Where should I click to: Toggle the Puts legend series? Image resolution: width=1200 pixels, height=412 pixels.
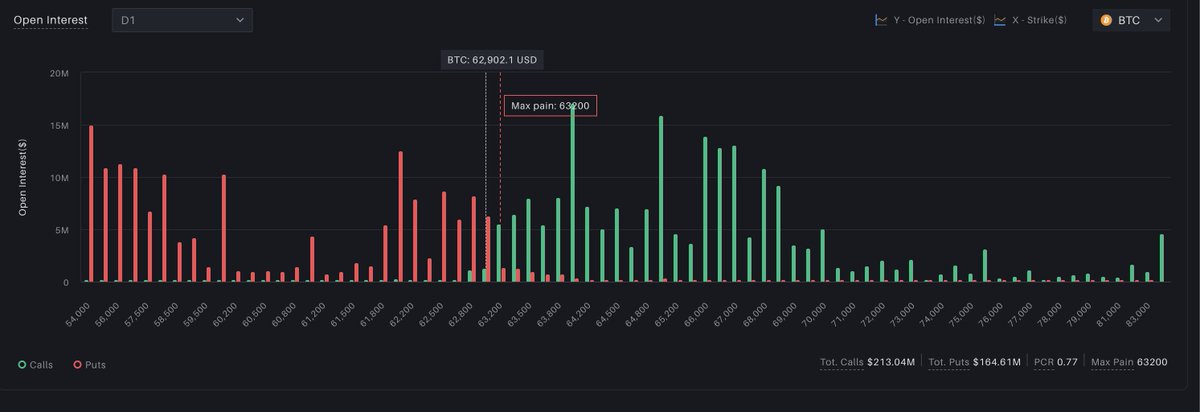point(89,365)
